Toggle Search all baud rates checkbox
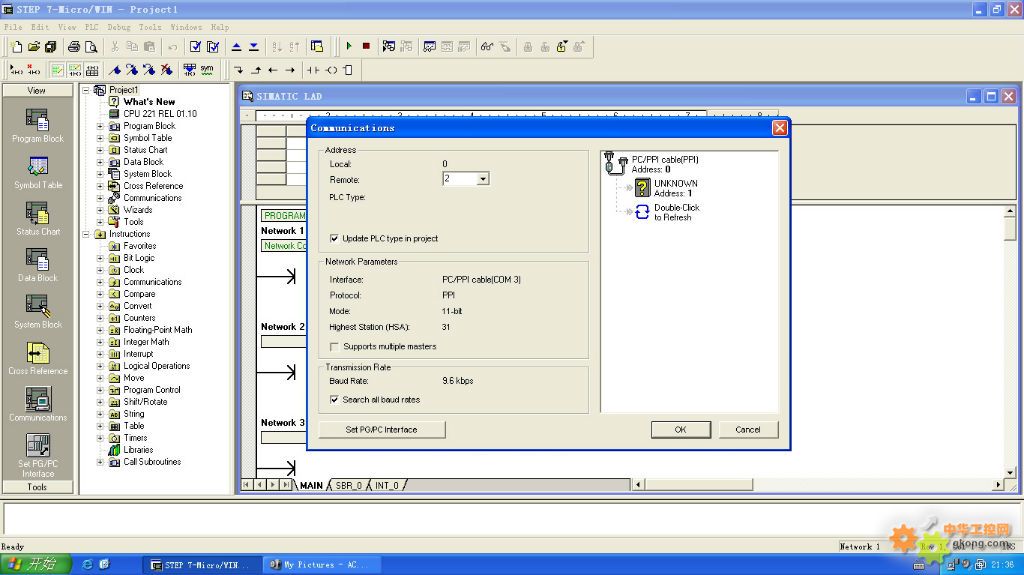Viewport: 1024px width, 575px height. click(x=334, y=399)
